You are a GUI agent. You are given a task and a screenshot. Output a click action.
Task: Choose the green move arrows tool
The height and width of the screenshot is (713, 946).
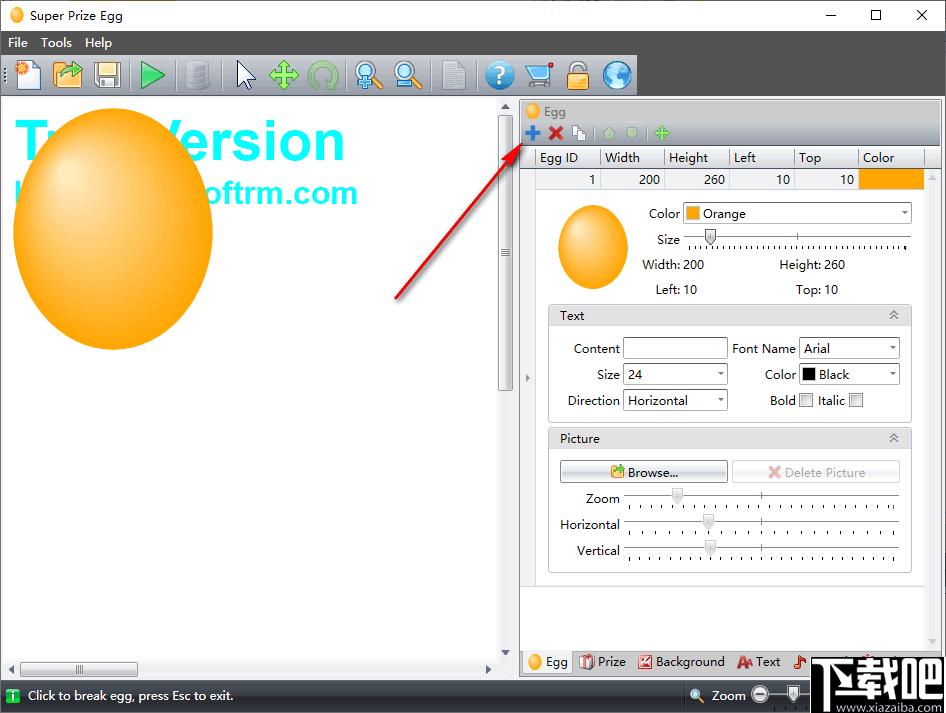[284, 75]
